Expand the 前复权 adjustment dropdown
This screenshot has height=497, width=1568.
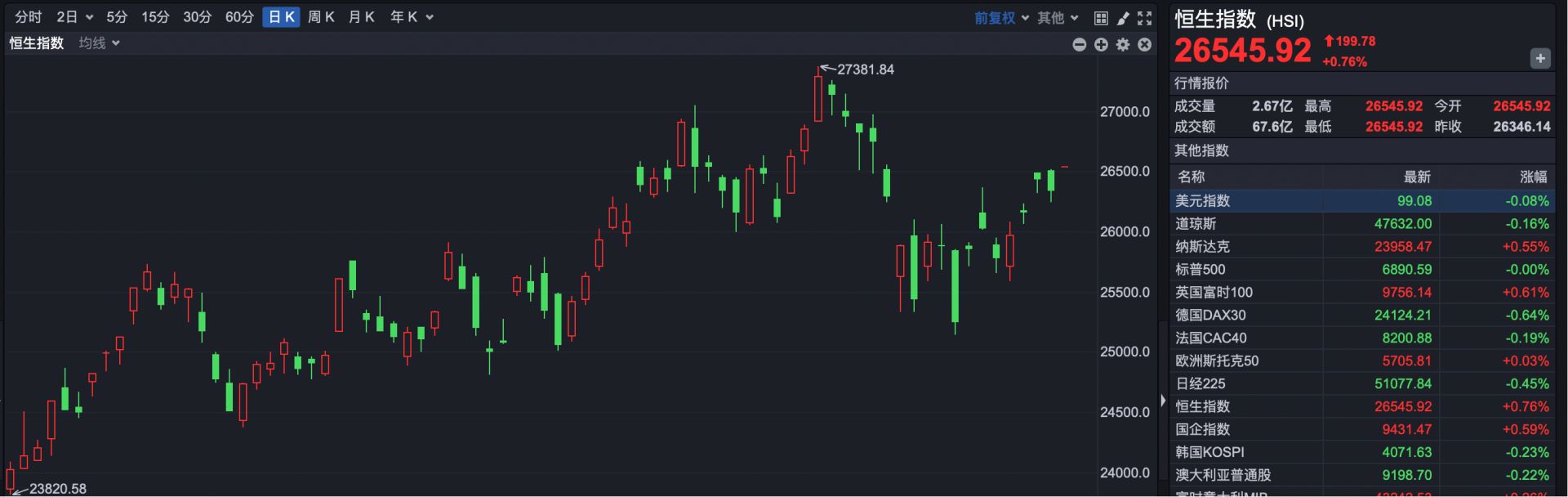pyautogui.click(x=1001, y=18)
